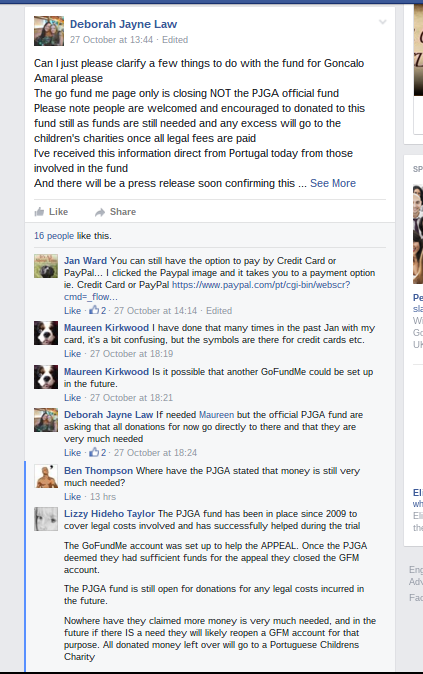Open Lizzy Hideho Taylor's avatar picture
Viewport: 423px width, 674px height.
click(x=46, y=519)
